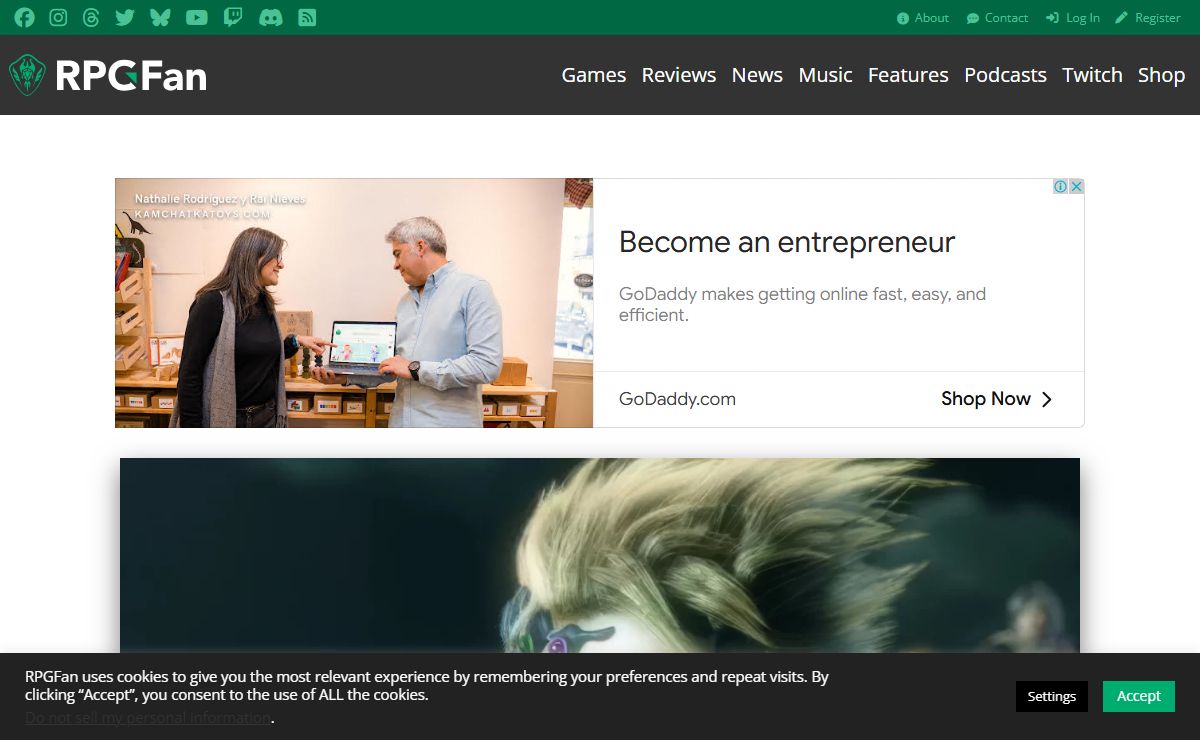
Task: Open the Register page
Action: [x=1148, y=18]
